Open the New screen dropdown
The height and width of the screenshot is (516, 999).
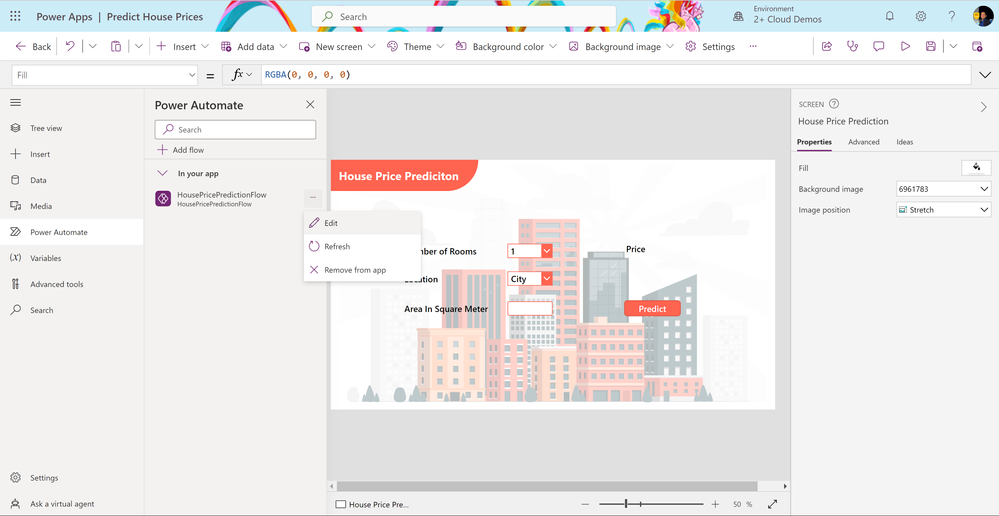coord(337,47)
